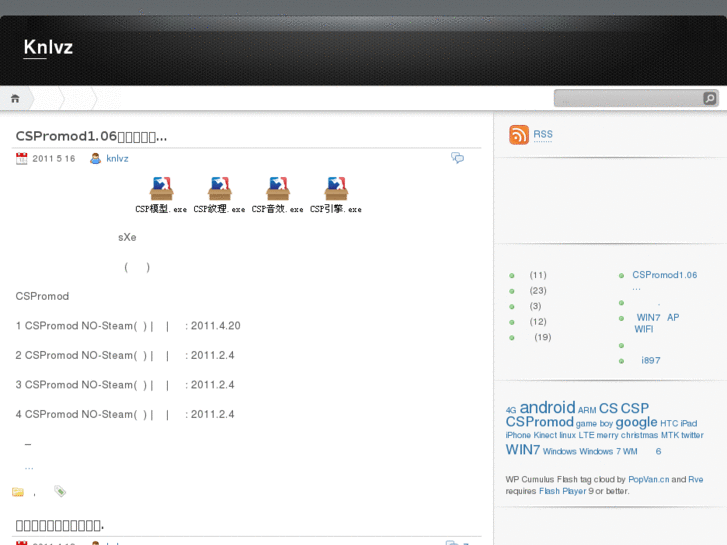This screenshot has height=545, width=727.
Task: Select the 'sXe' text in the post
Action: coord(127,237)
